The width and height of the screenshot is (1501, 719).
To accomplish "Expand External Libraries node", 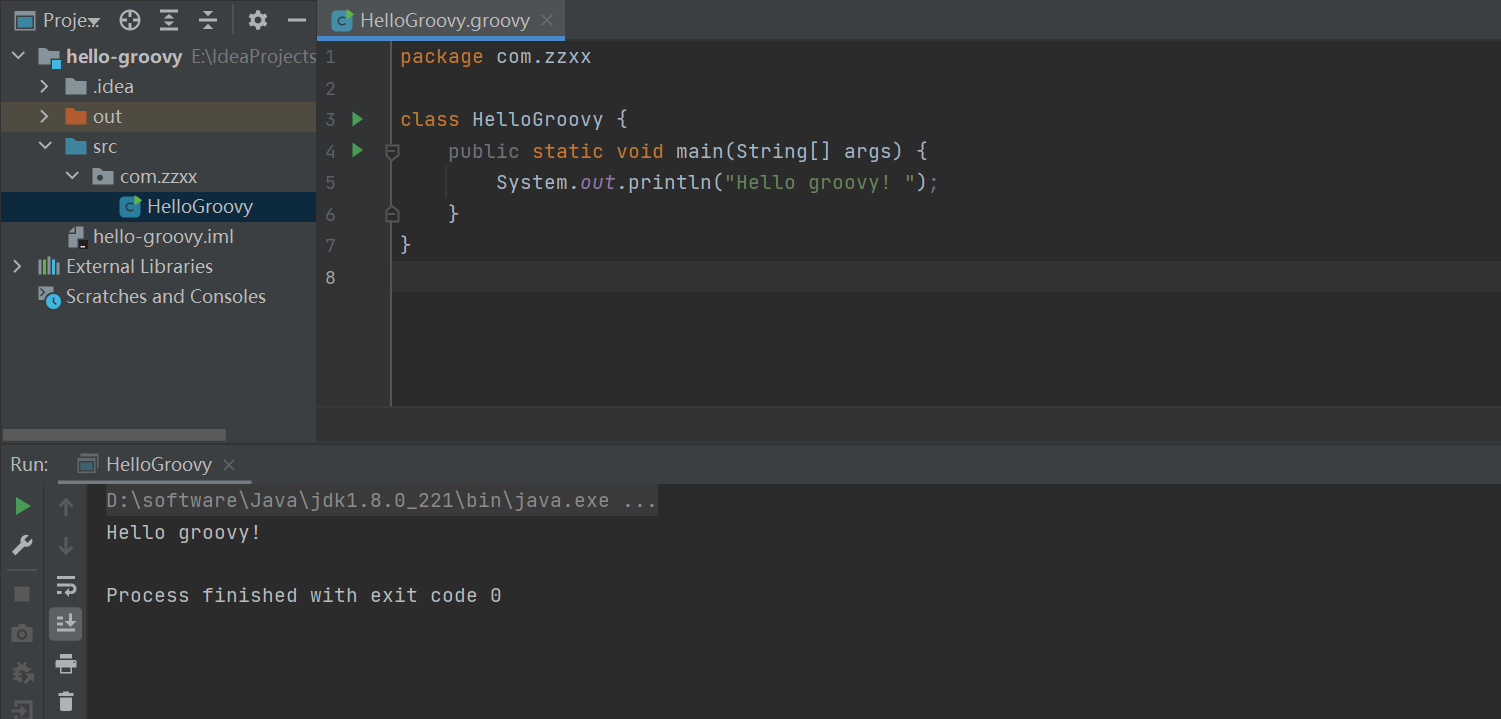I will point(17,267).
